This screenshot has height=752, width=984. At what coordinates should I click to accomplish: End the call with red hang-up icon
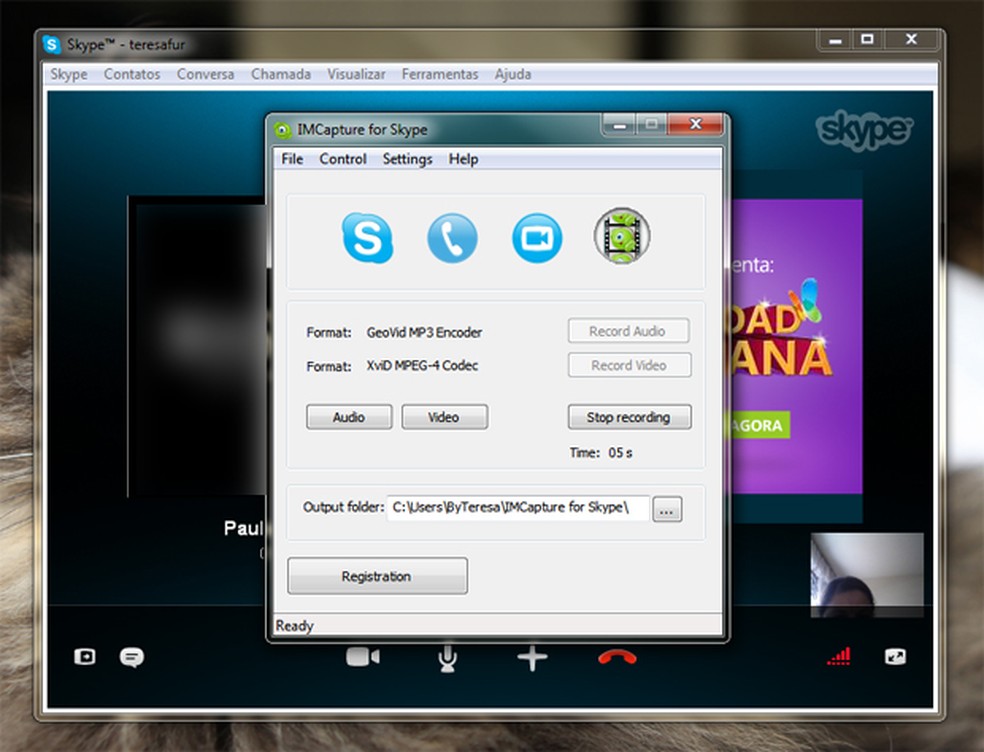617,657
